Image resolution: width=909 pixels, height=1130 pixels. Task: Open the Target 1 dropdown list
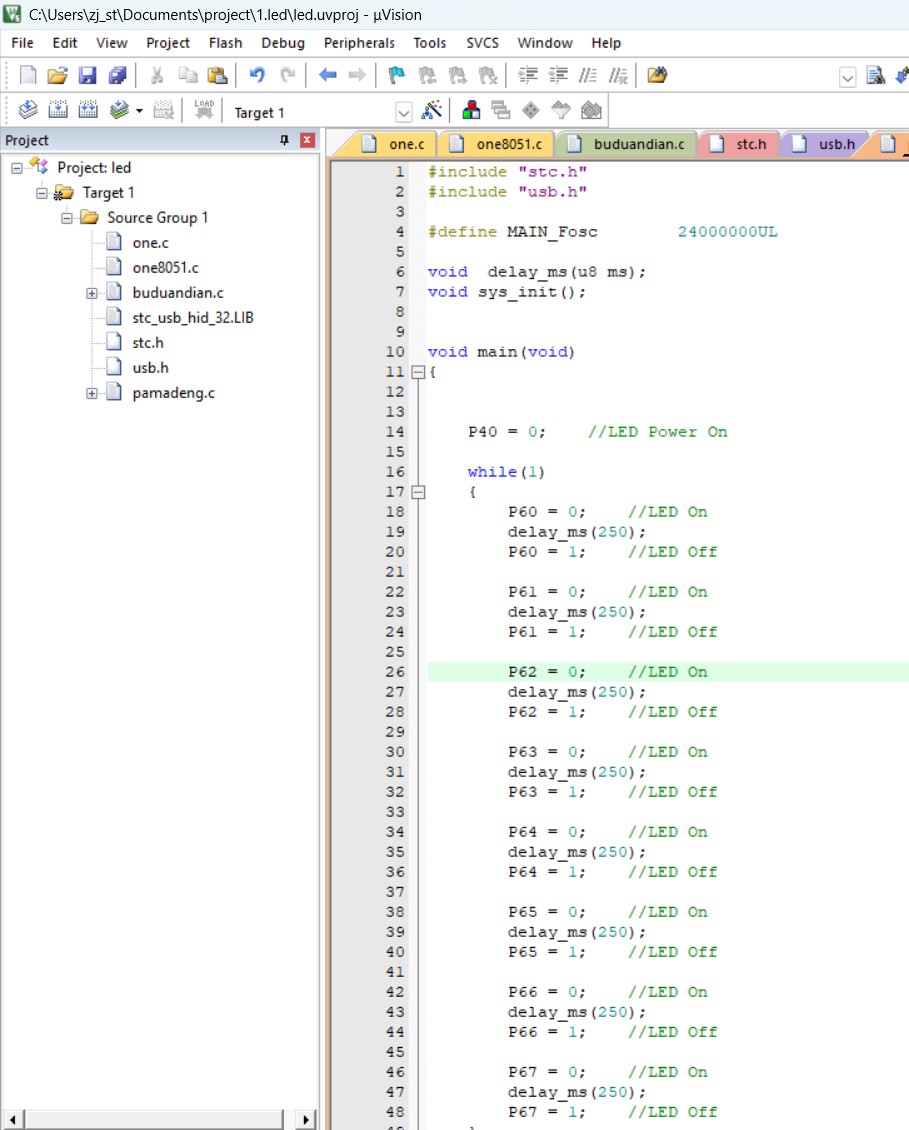click(404, 112)
